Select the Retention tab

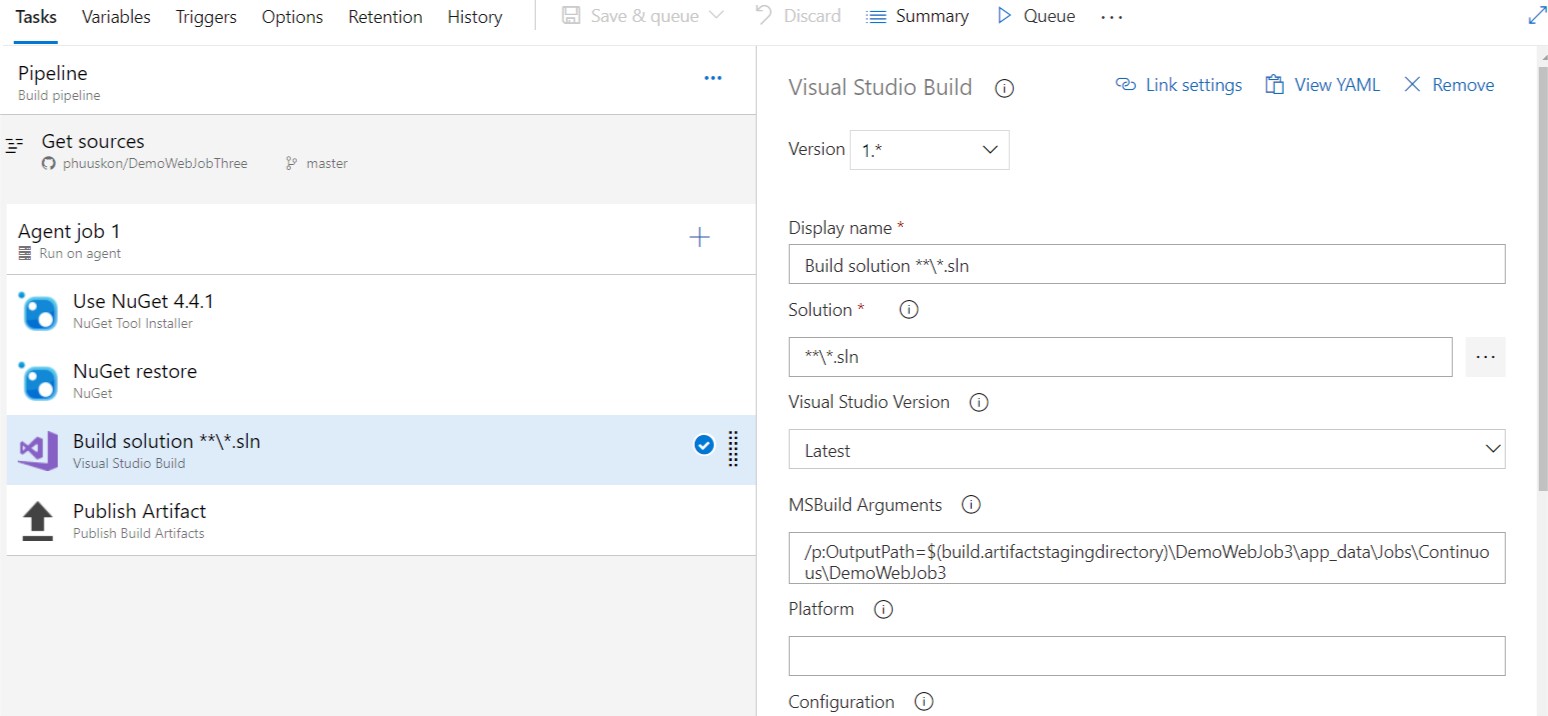coord(385,17)
